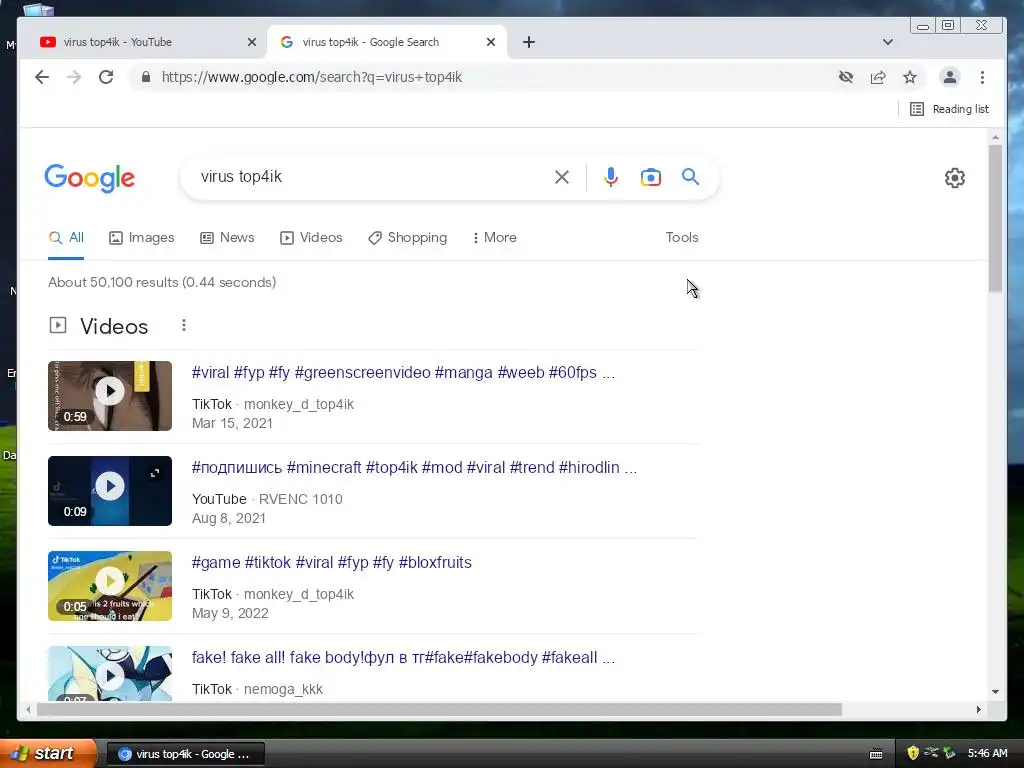Open Google quick settings gear
The width and height of the screenshot is (1024, 768).
pyautogui.click(x=955, y=178)
